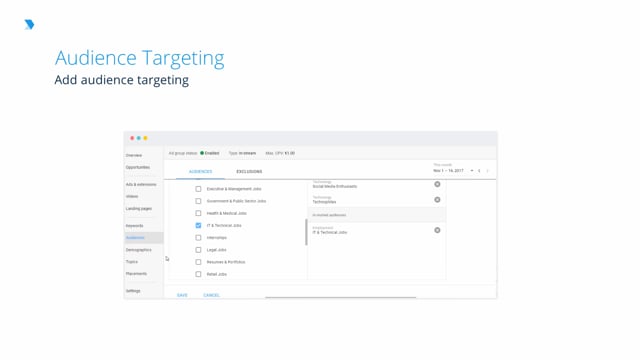The height and width of the screenshot is (360, 640).
Task: Remove Social Media Enthusiasts audience
Action: click(x=437, y=184)
